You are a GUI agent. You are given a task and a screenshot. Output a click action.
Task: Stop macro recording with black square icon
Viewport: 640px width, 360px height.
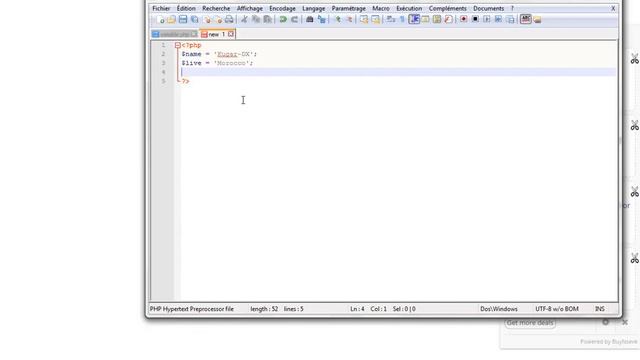[475, 19]
